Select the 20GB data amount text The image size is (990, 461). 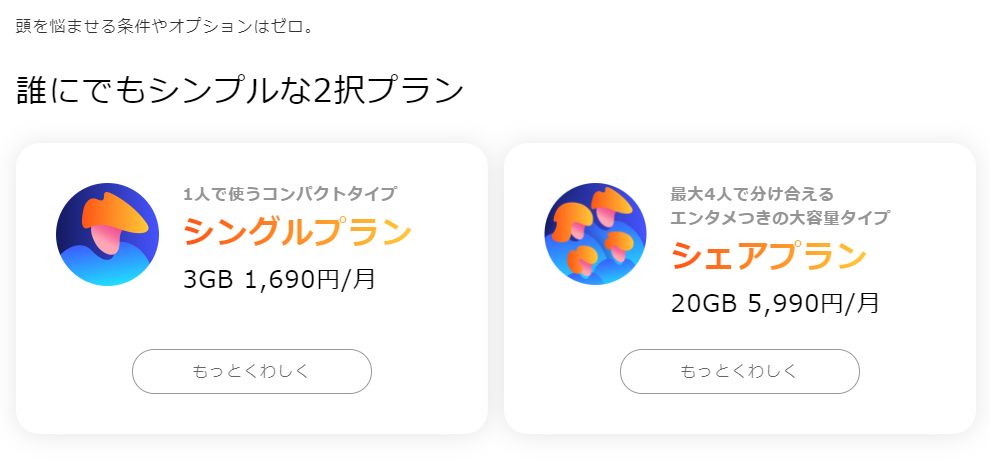pos(704,304)
